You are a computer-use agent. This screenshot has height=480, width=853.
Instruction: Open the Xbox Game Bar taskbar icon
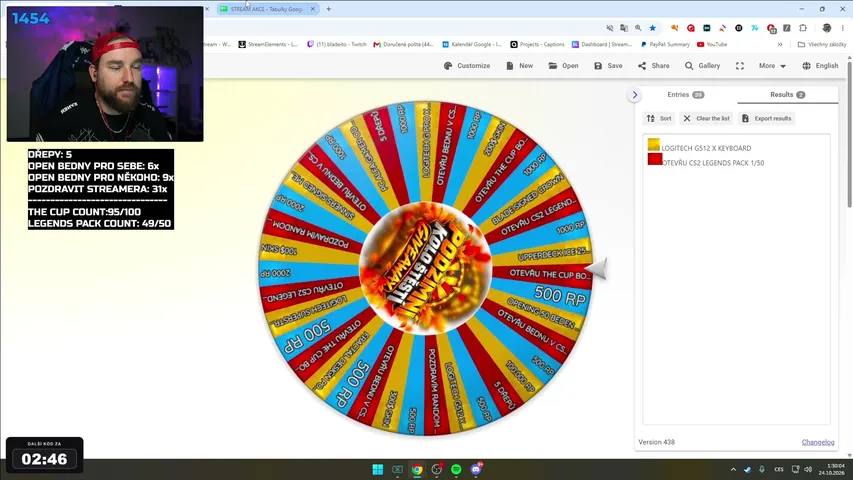(x=397, y=469)
